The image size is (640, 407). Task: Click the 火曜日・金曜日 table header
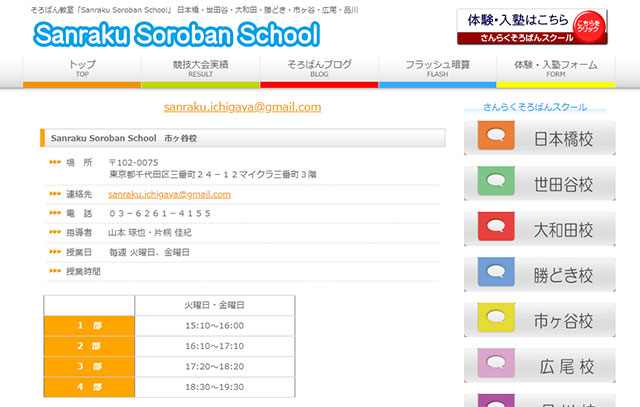click(x=215, y=305)
